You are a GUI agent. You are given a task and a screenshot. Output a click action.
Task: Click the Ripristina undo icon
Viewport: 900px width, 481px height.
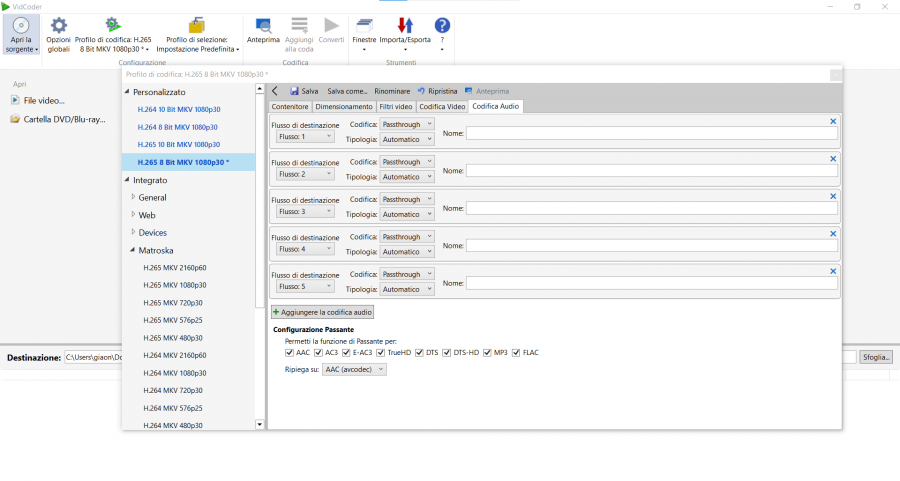(421, 91)
